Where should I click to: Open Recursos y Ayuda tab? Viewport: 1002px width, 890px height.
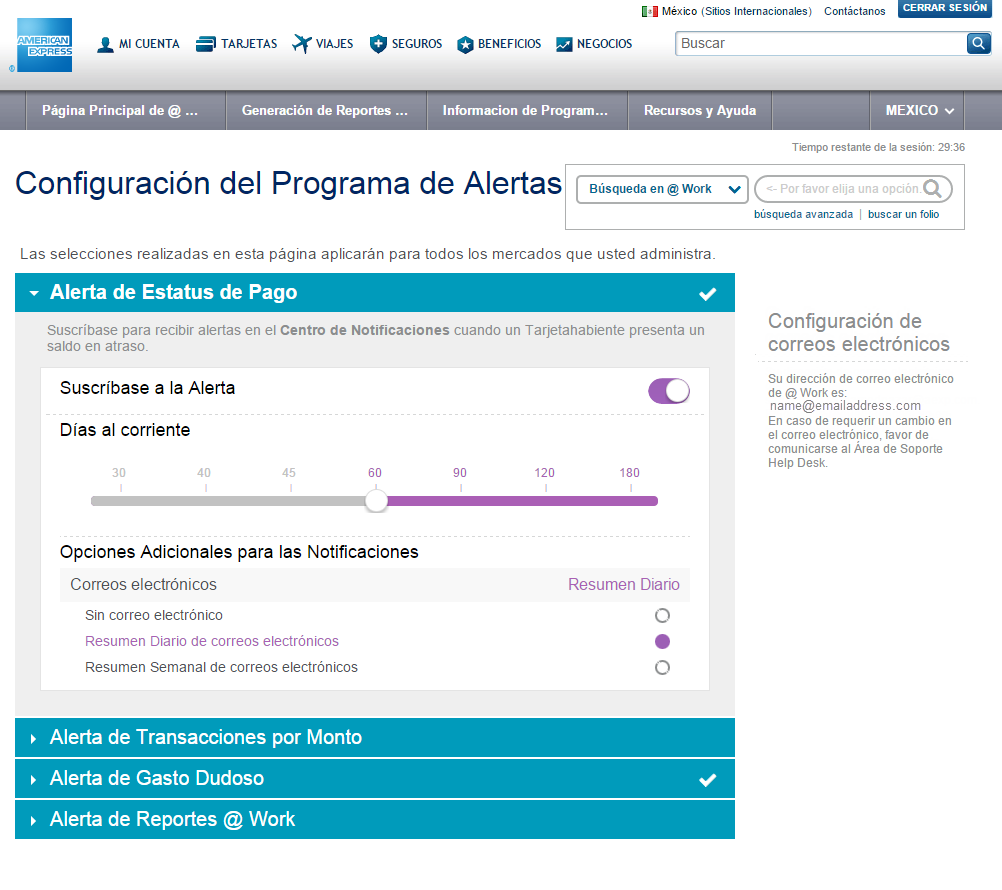tap(700, 111)
